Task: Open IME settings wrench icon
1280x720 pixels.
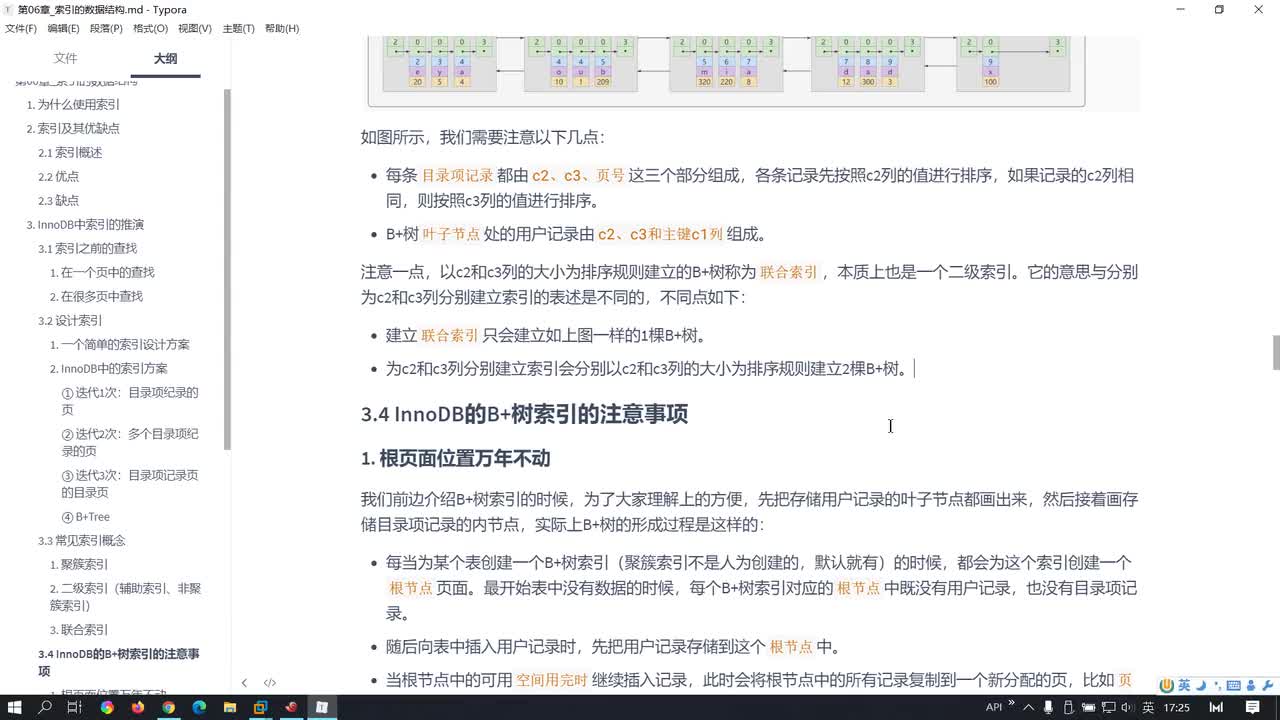Action: click(1267, 686)
